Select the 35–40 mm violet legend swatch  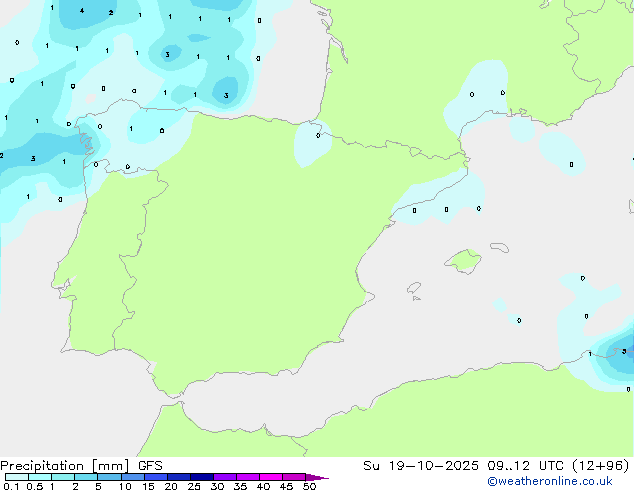[x=248, y=477]
